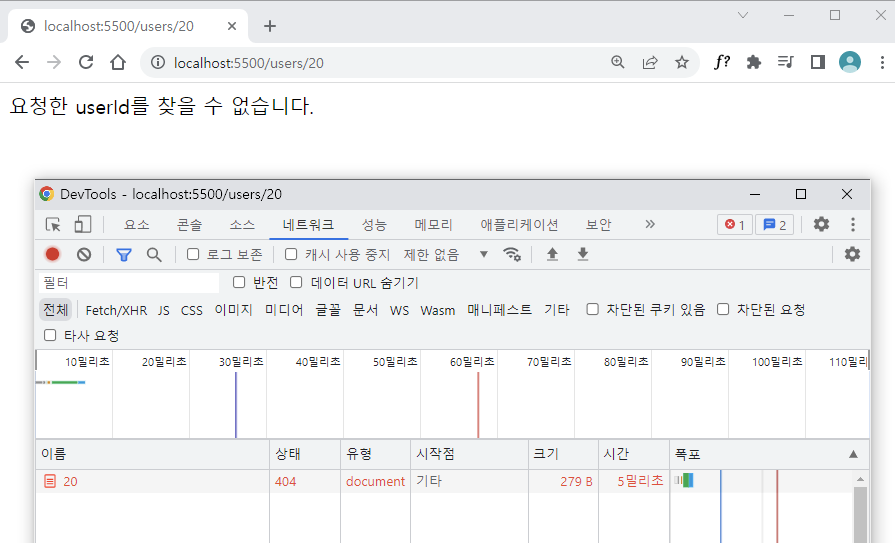
Task: Filter requests by WS
Action: click(400, 310)
